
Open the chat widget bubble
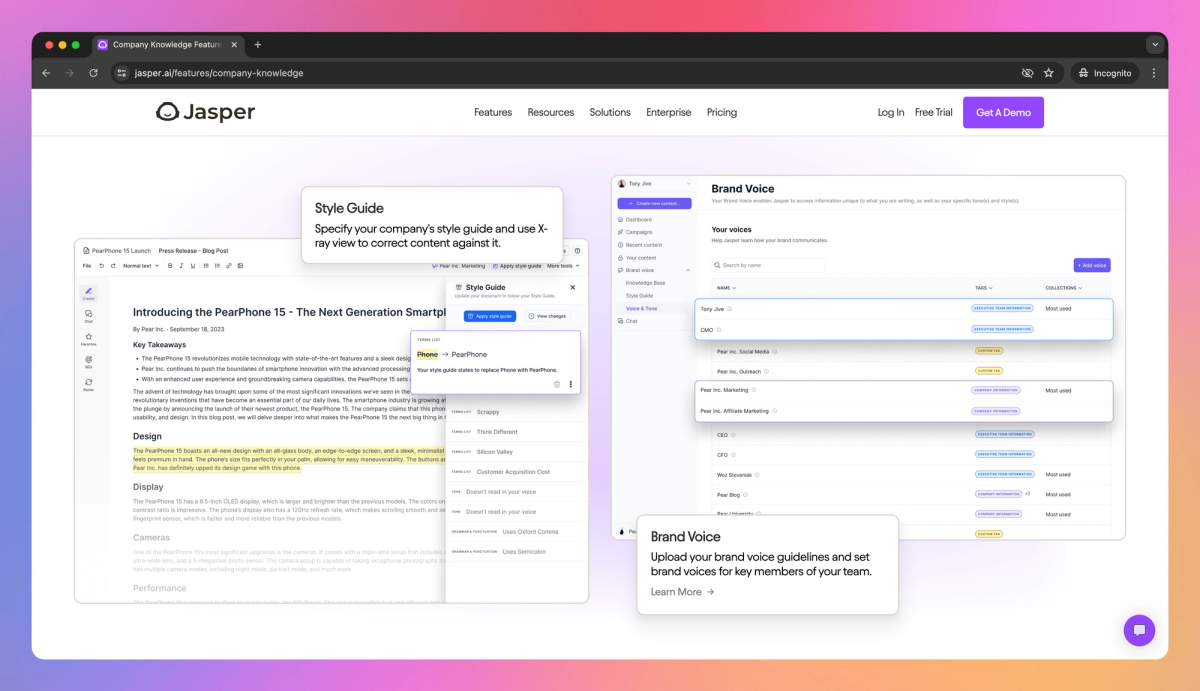click(1139, 630)
